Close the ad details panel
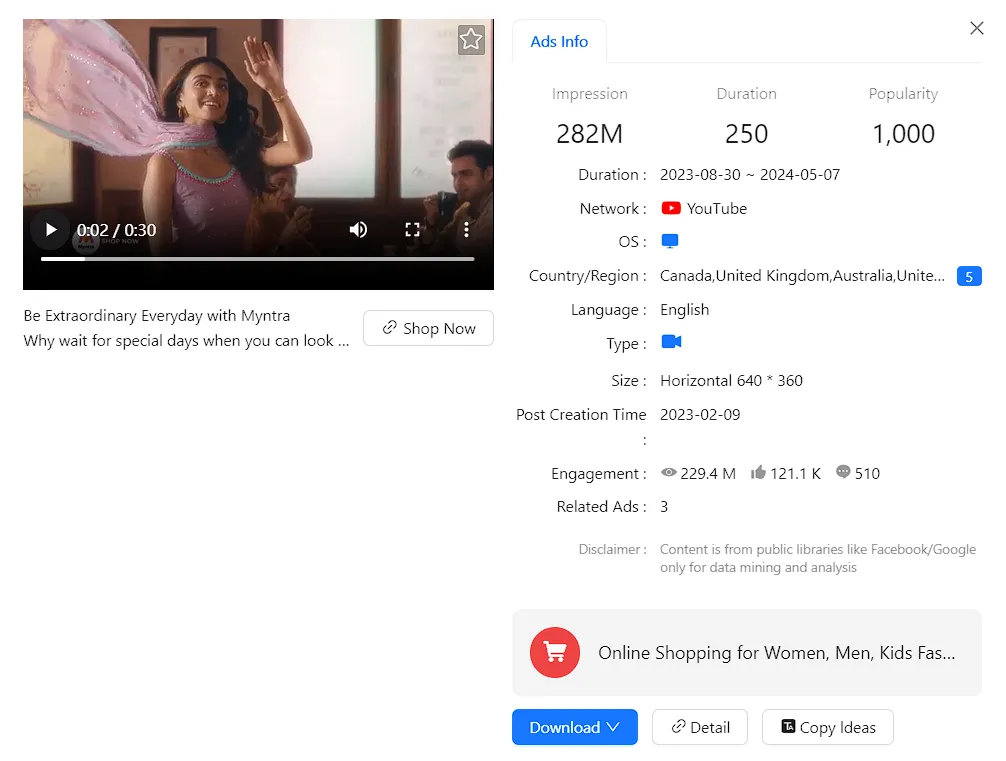Viewport: 1006px width, 761px height. point(977,28)
